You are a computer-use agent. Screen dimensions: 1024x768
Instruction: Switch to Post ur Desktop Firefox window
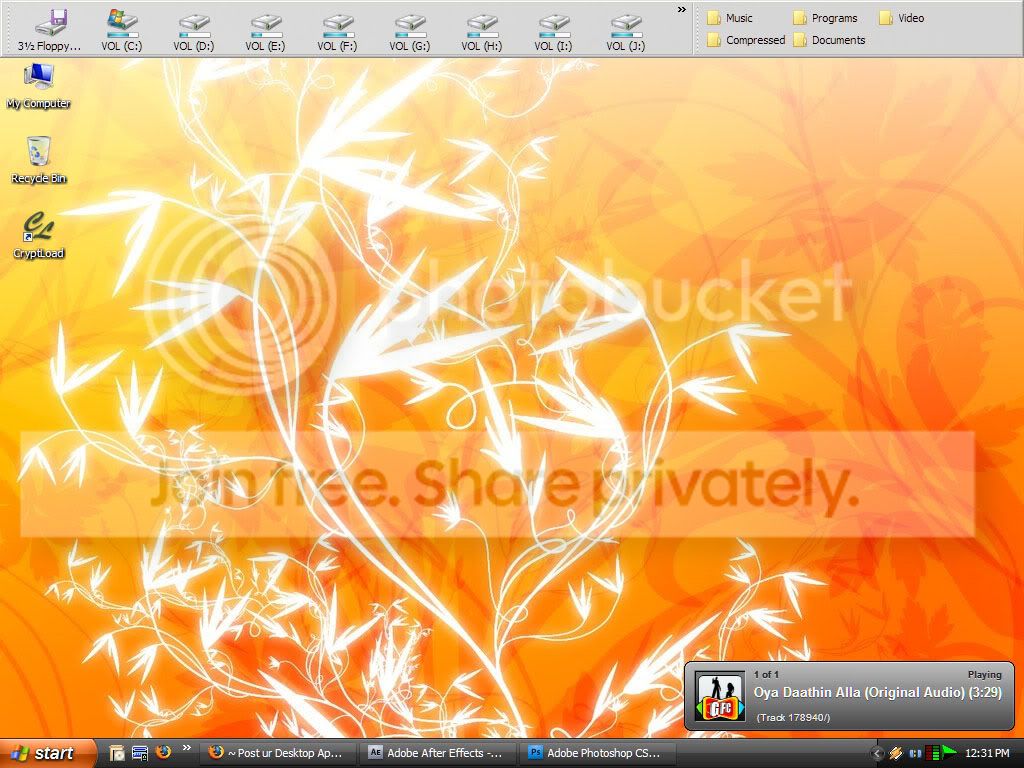276,753
